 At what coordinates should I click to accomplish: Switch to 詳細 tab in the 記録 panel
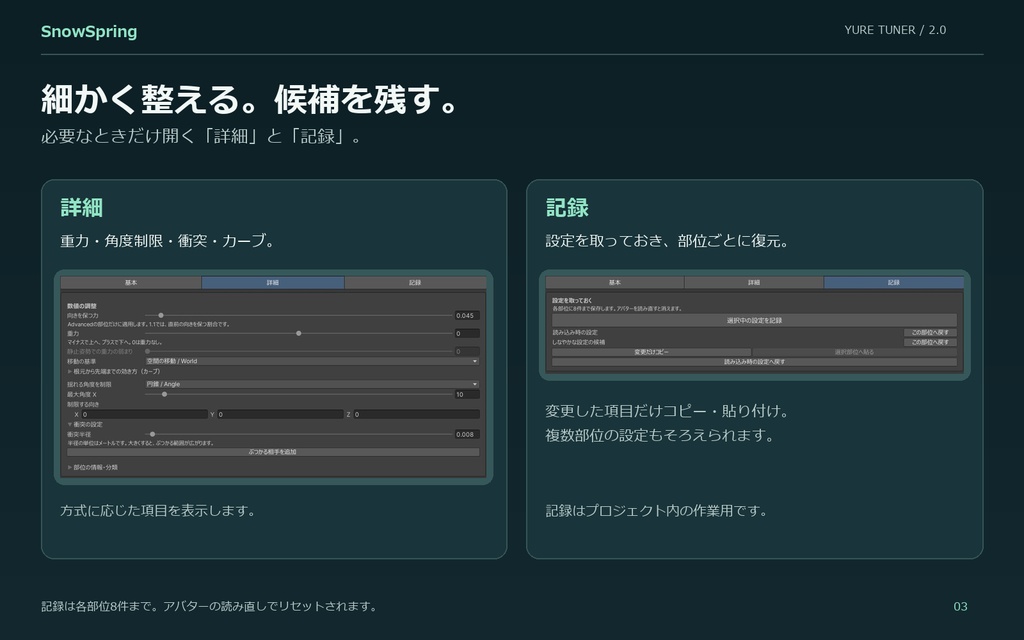pos(754,283)
